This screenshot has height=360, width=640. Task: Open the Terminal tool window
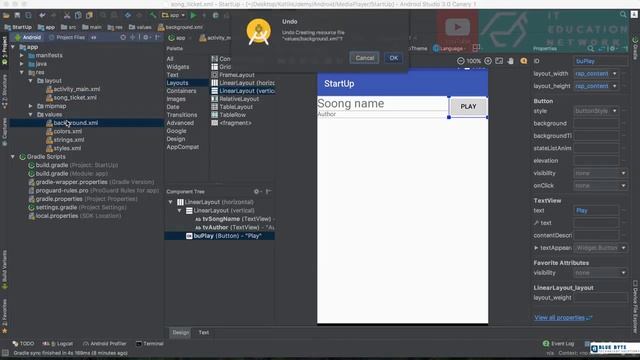coord(150,344)
